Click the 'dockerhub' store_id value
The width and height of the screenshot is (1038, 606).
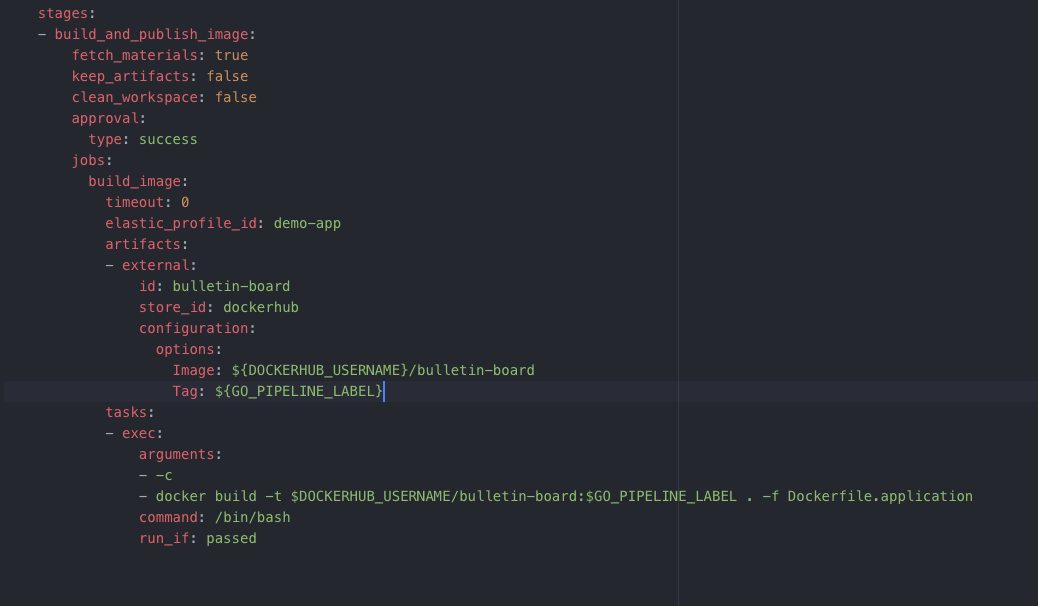click(260, 307)
